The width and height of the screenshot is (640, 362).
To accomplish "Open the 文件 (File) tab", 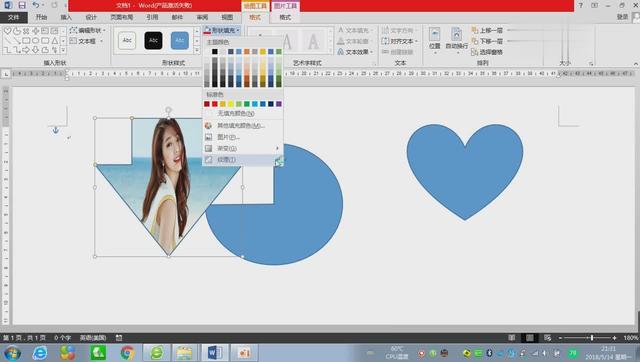I will [x=13, y=17].
